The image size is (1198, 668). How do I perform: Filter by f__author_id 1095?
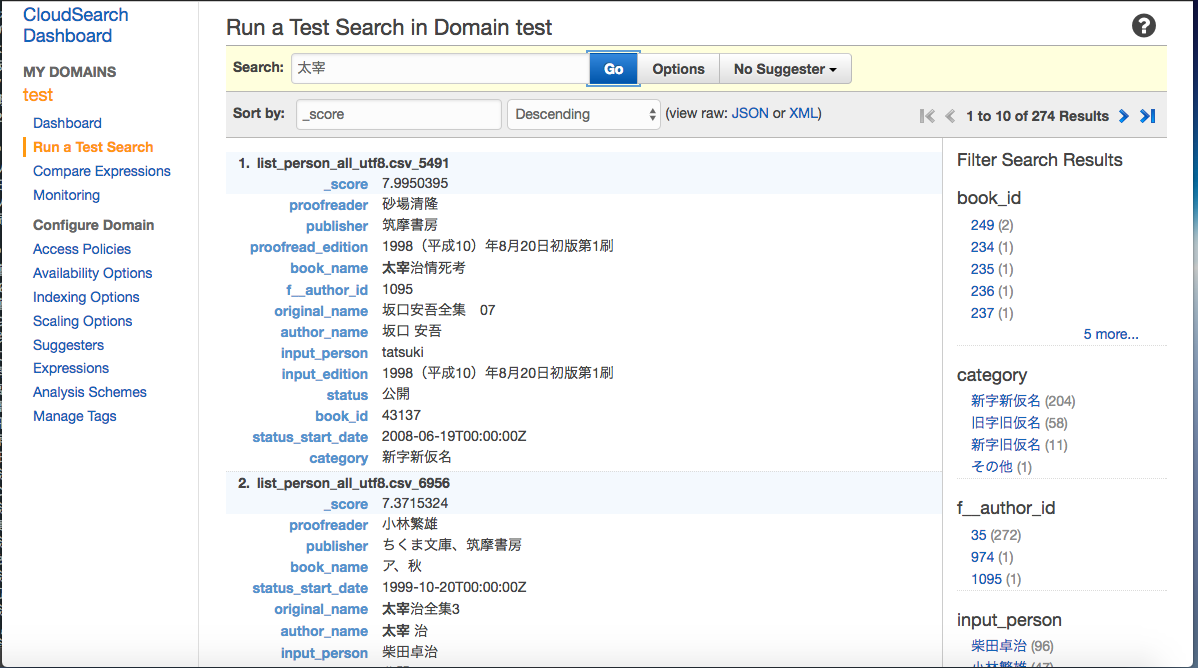tap(986, 579)
